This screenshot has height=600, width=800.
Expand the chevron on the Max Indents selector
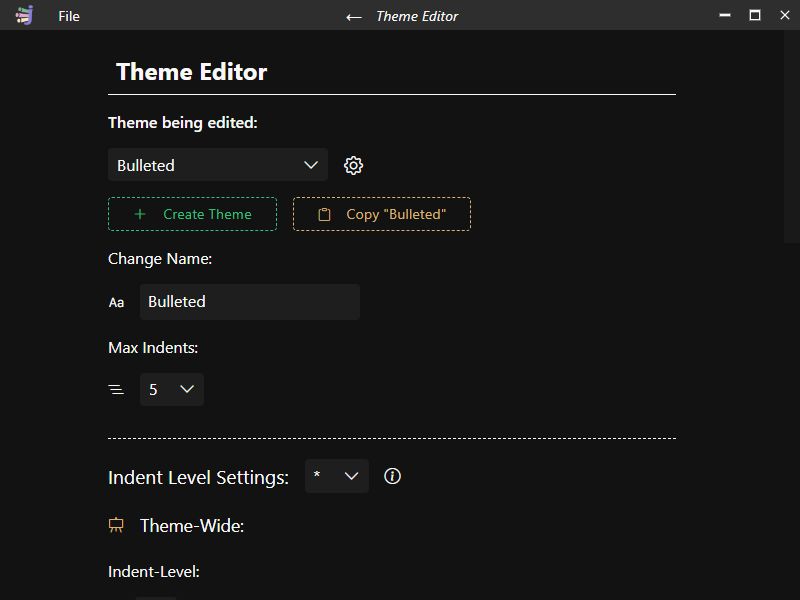(186, 389)
